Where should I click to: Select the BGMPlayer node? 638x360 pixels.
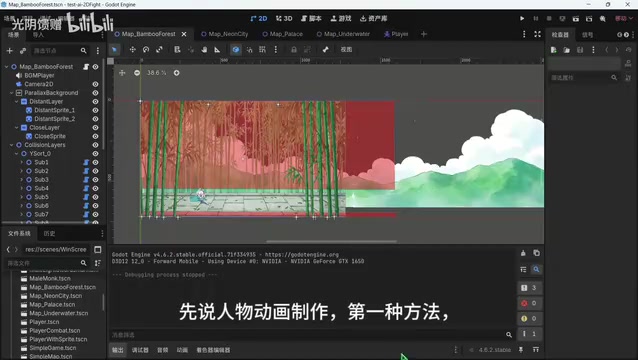[39, 75]
